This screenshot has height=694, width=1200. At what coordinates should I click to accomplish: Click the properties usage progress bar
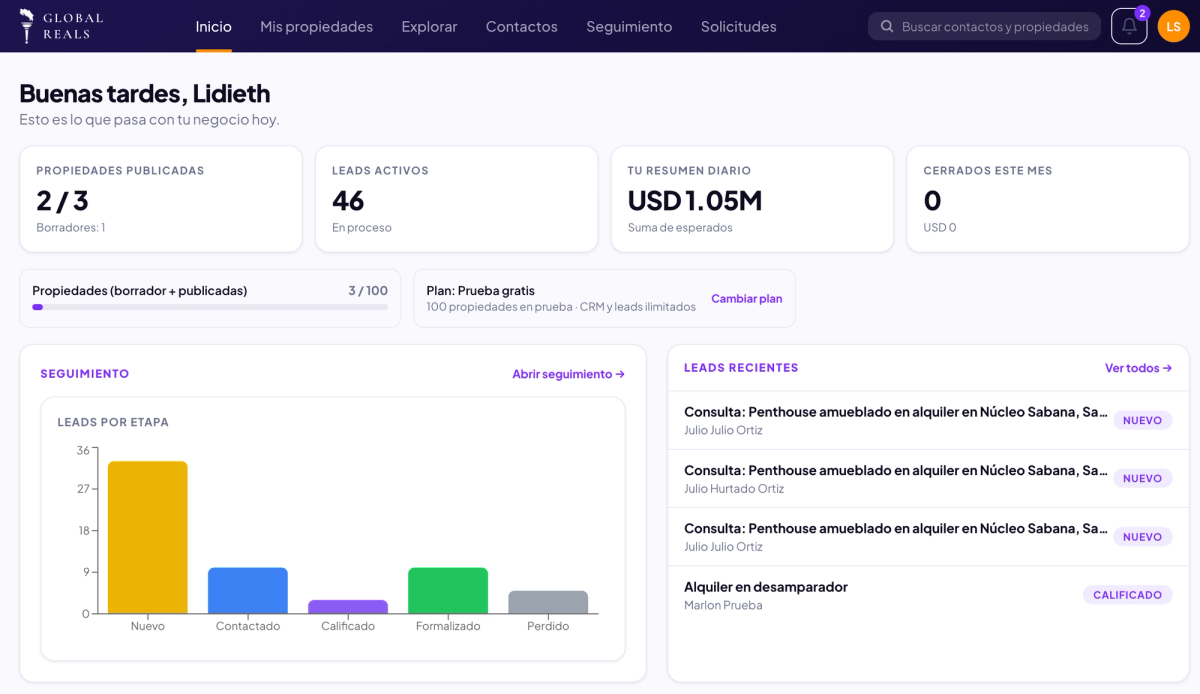tap(210, 307)
